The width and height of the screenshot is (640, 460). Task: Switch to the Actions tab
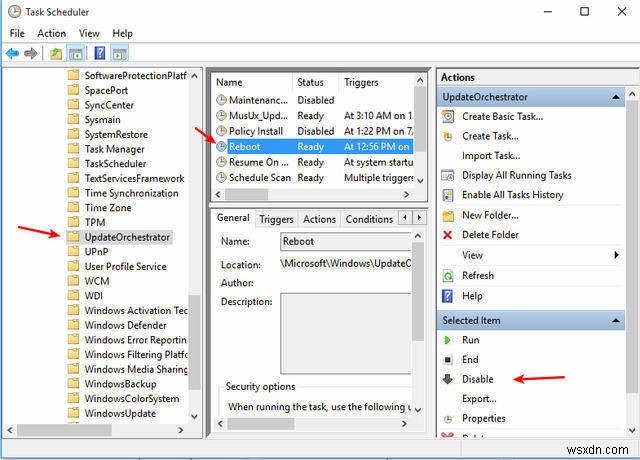[x=319, y=220]
